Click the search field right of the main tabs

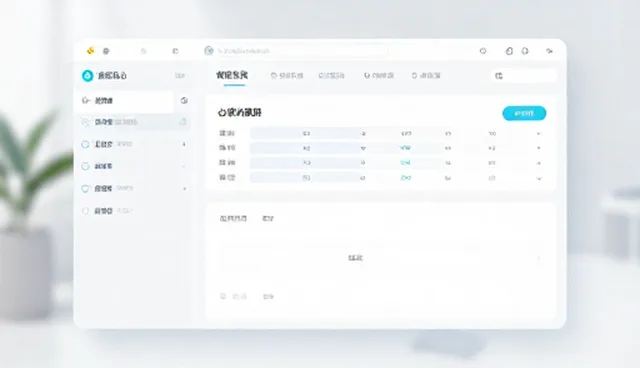[x=524, y=76]
